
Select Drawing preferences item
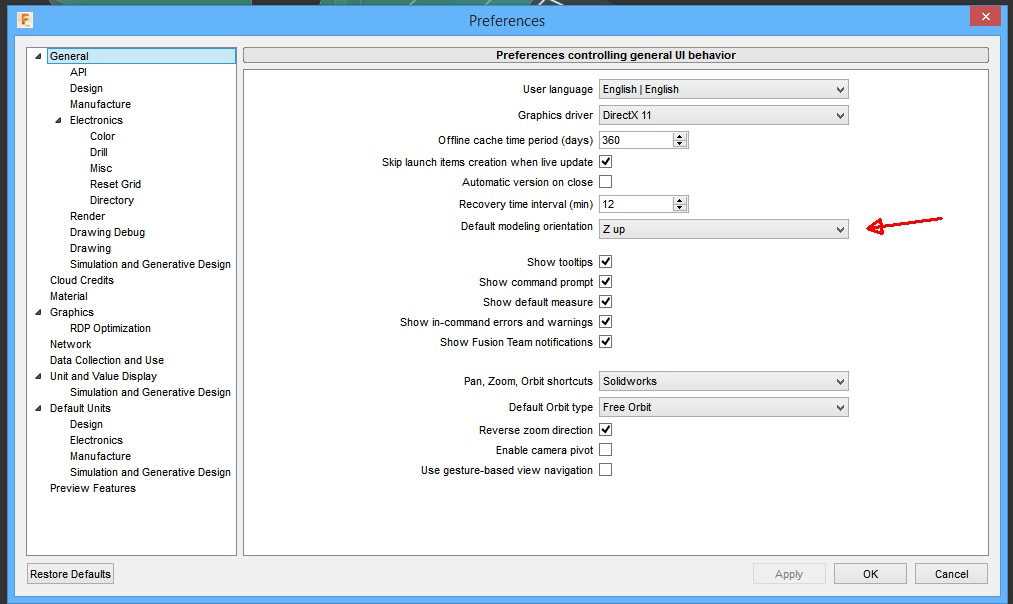(x=90, y=248)
